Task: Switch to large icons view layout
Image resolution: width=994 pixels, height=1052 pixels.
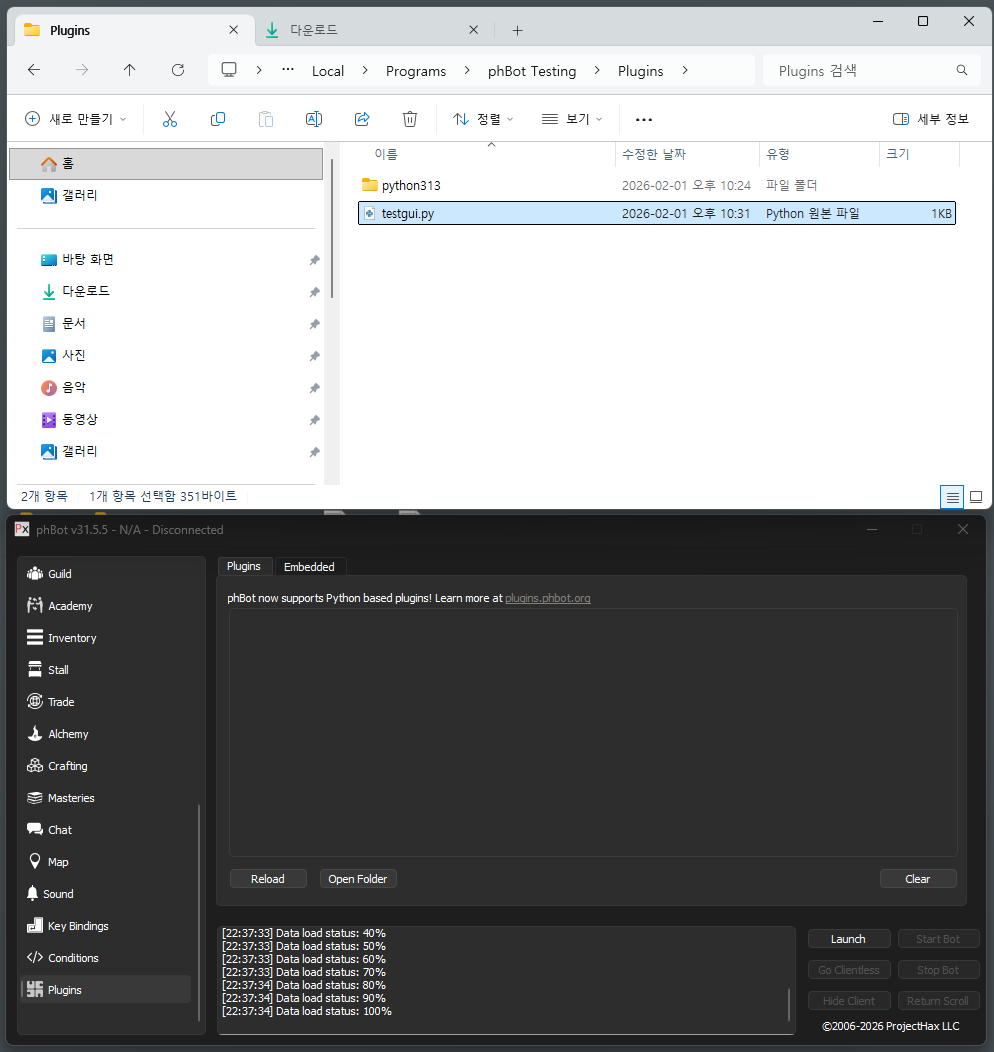Action: [976, 496]
